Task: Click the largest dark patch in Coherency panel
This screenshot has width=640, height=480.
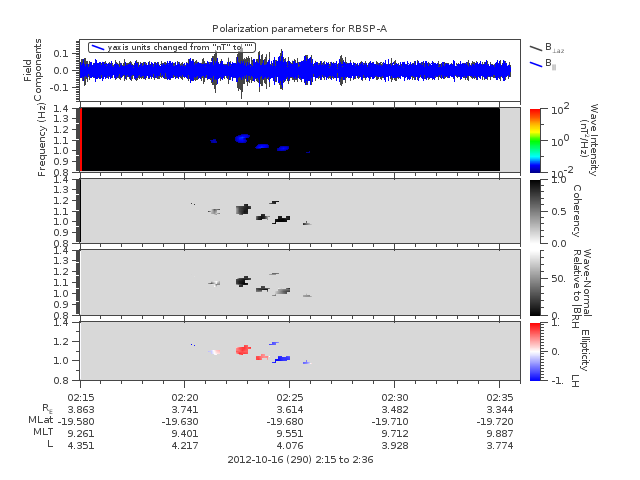Action: coord(242,210)
